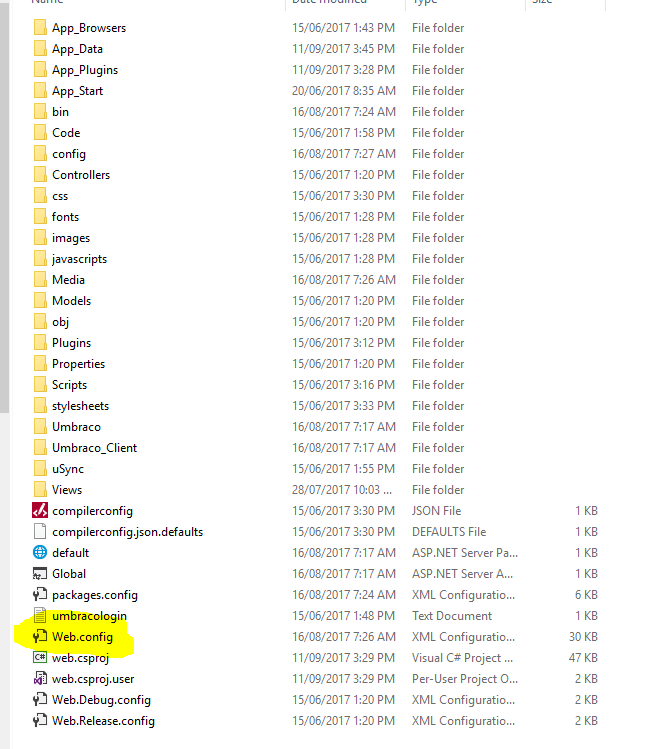Click the App_Start folder icon
The height and width of the screenshot is (749, 668).
click(x=40, y=91)
